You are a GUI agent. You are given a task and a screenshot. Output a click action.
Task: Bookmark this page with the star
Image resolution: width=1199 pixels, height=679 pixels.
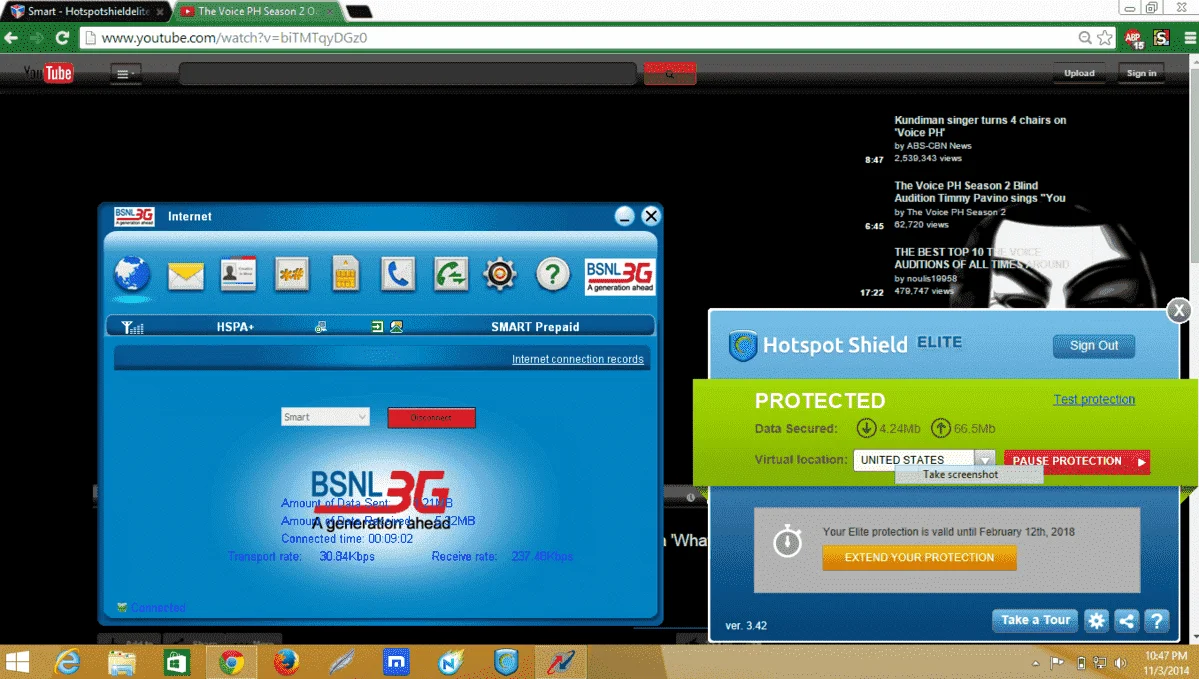click(1105, 37)
